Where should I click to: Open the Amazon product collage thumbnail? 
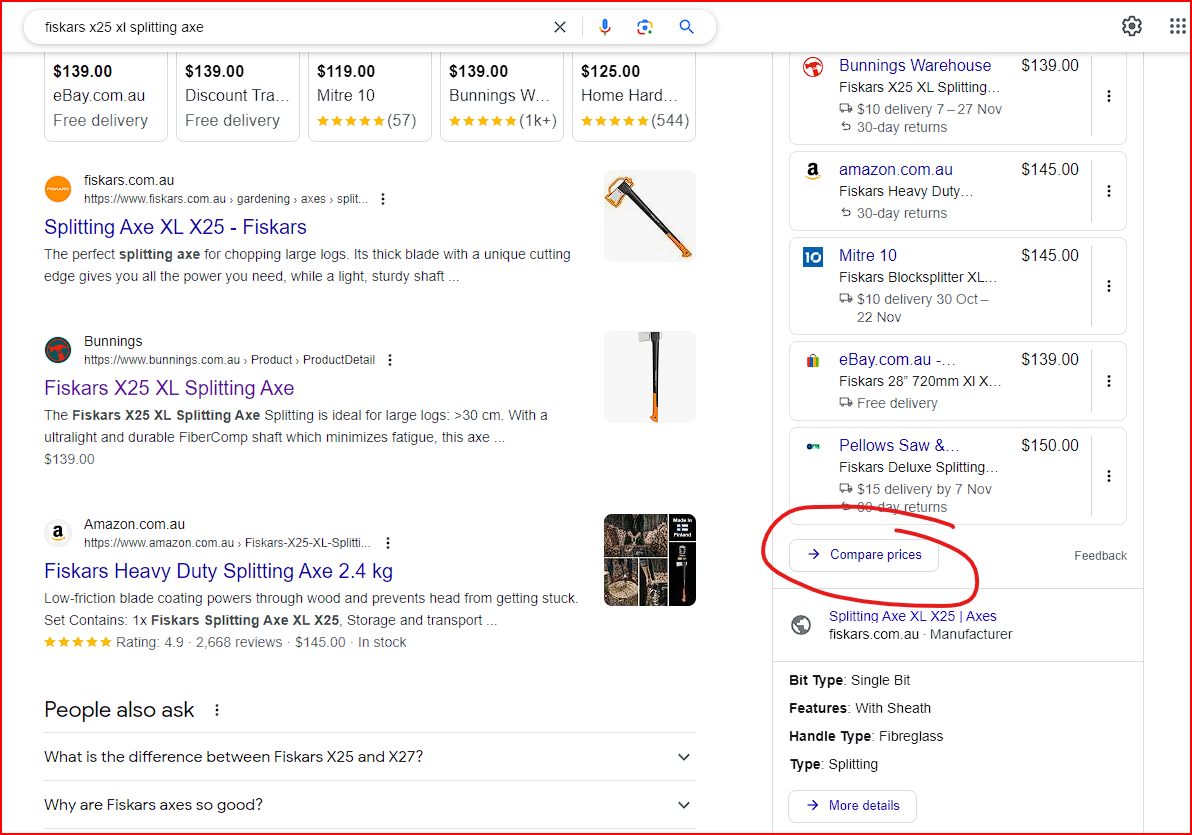650,560
